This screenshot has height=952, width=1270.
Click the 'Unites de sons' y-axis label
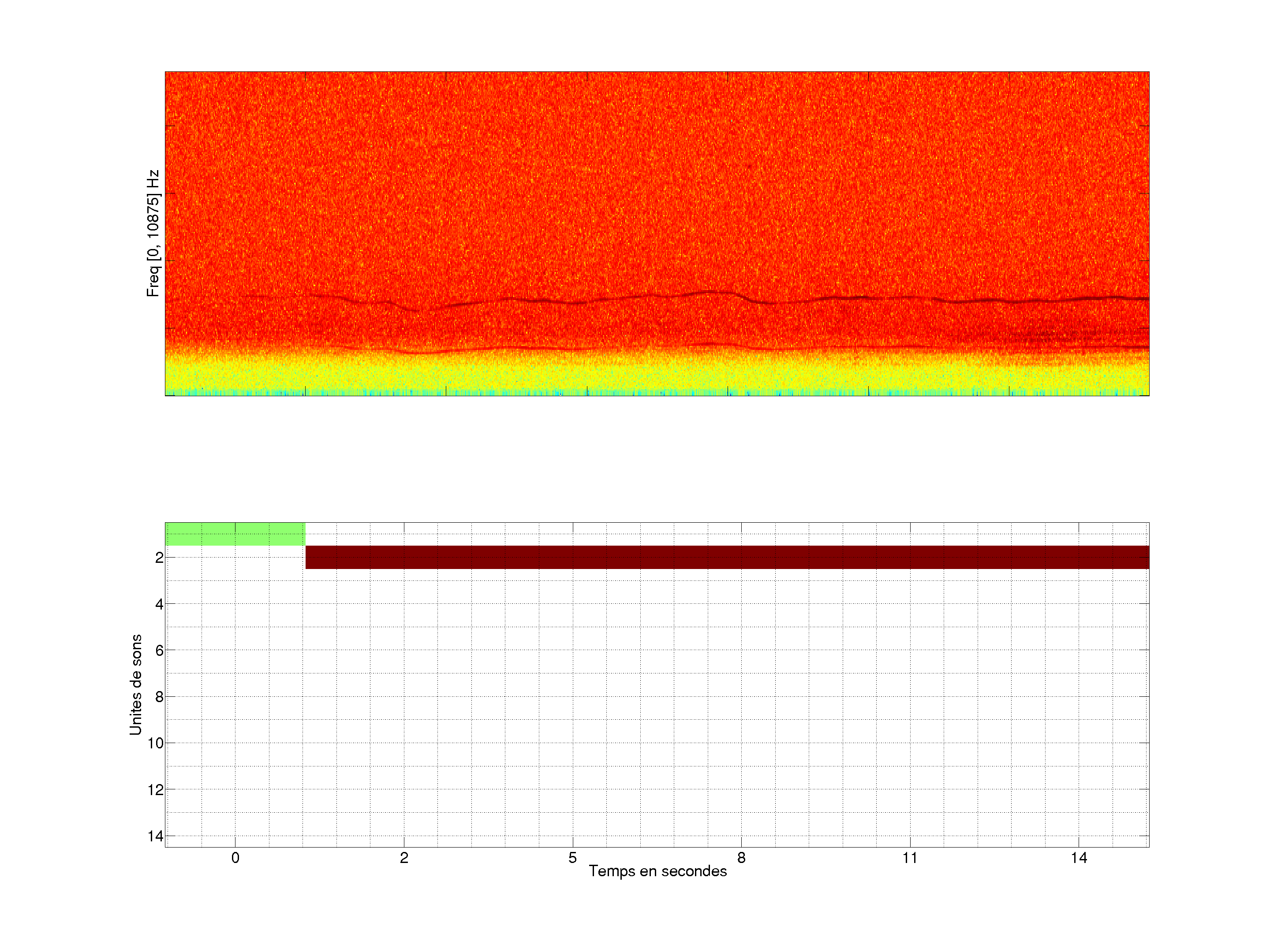(135, 684)
